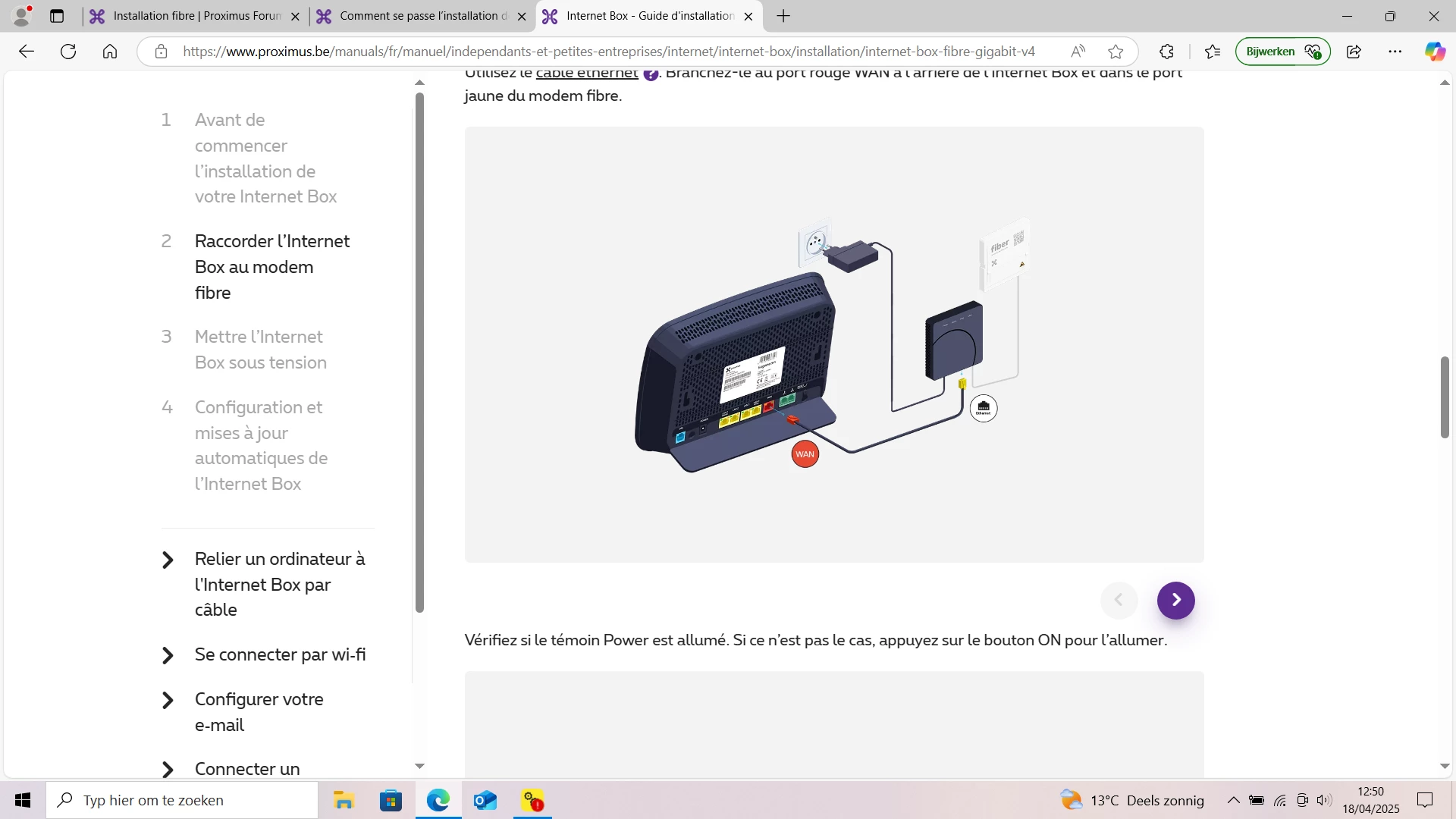Open the read aloud icon in address bar

[1078, 52]
